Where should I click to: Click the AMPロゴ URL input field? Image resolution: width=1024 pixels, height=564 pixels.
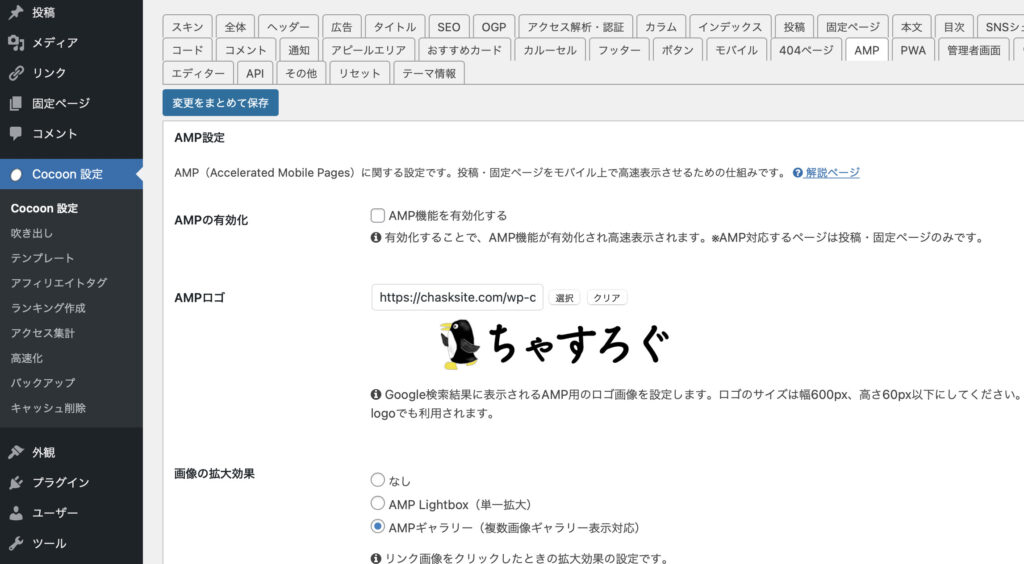point(457,297)
